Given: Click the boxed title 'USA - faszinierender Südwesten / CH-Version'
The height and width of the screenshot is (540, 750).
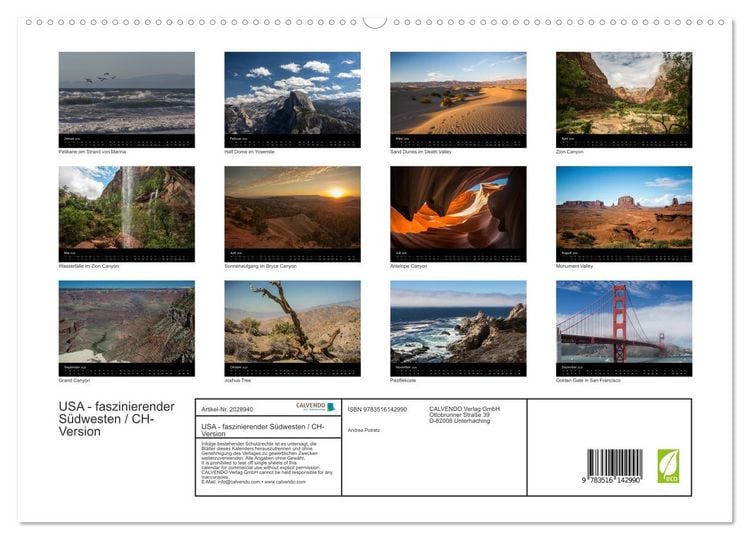Looking at the screenshot, I should [263, 430].
